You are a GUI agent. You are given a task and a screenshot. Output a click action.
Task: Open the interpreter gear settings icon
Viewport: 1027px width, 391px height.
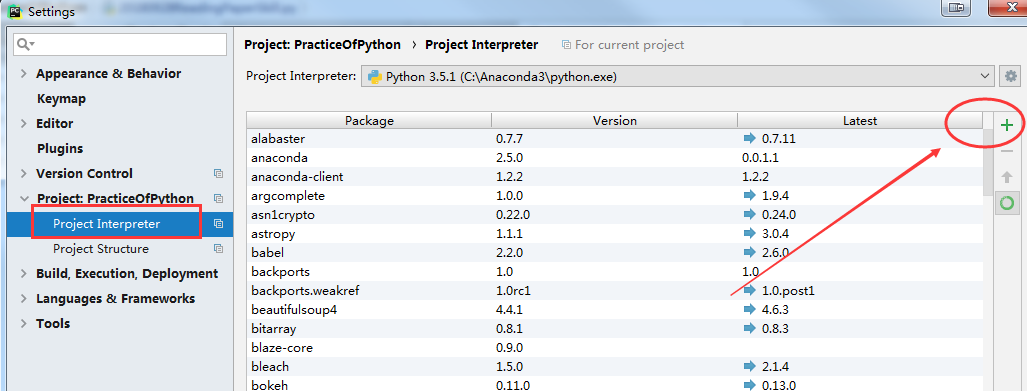(1011, 76)
